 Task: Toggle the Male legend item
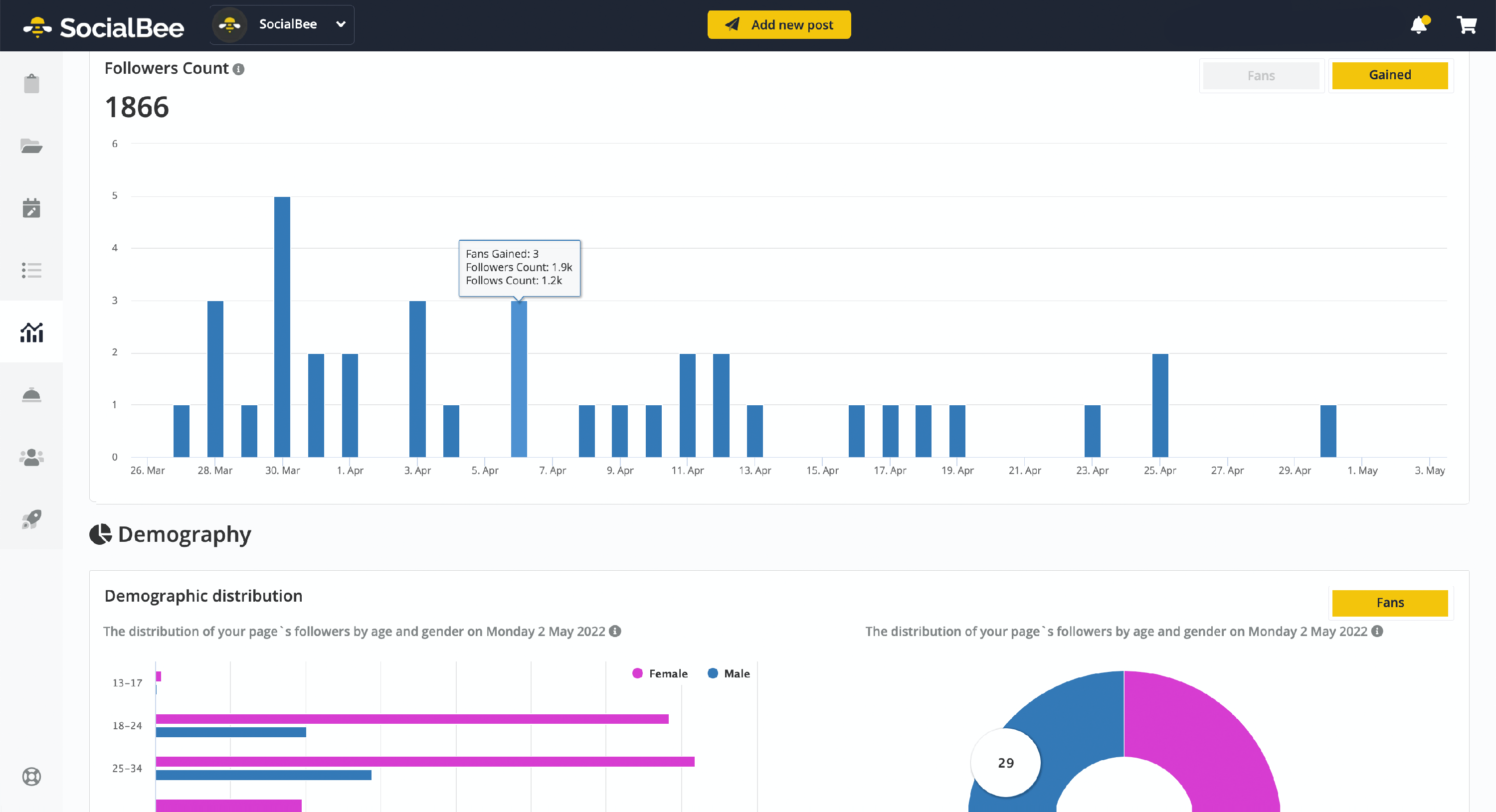click(x=729, y=673)
